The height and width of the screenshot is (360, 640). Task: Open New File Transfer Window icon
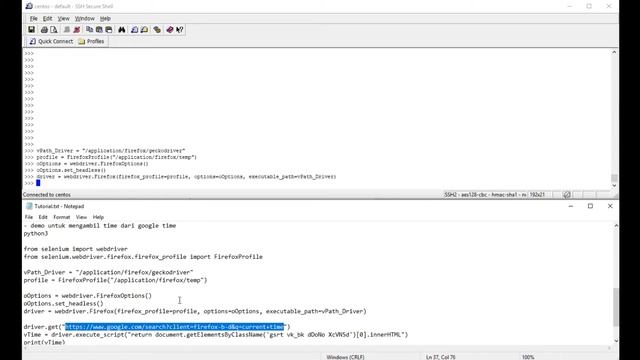[x=144, y=30]
